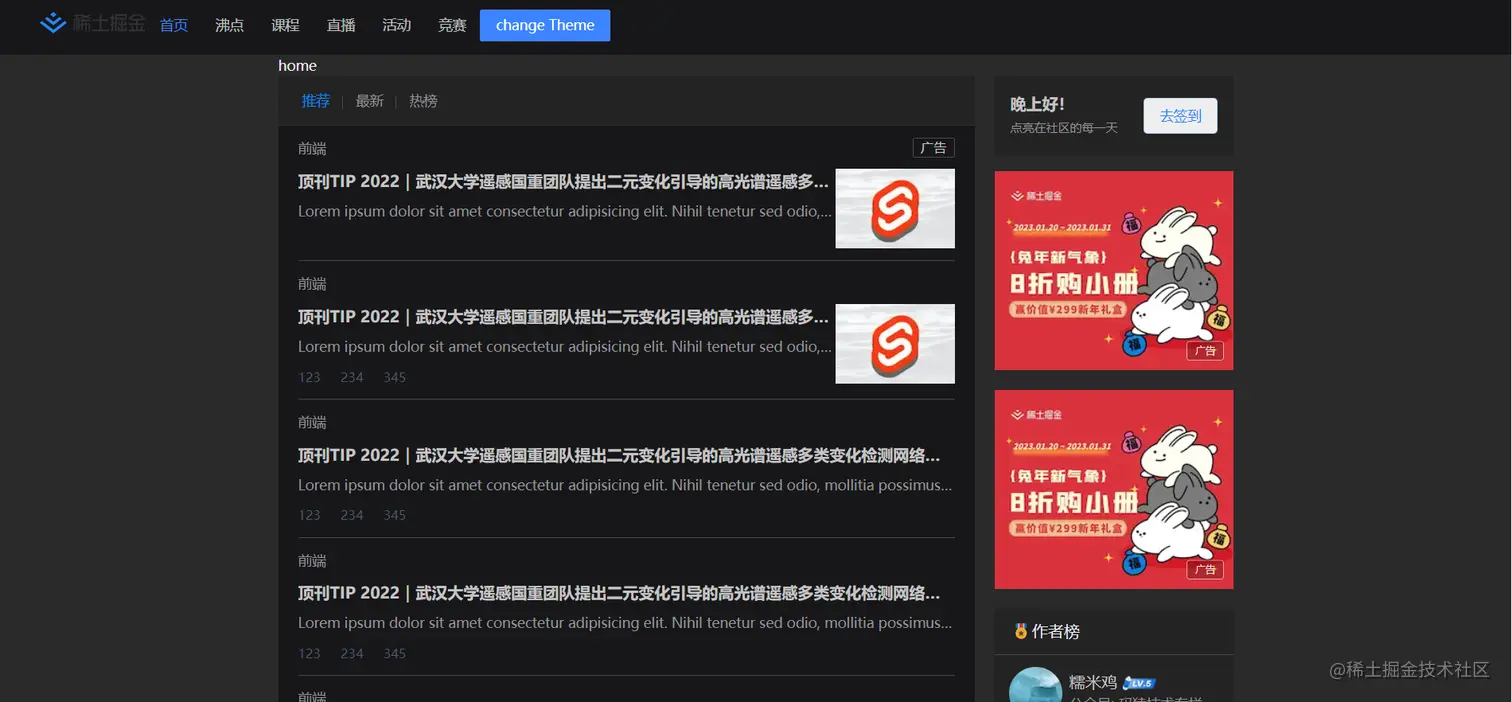Open the upper red rabbit ad banner
Viewport: 1512px width, 702px height.
[1114, 270]
